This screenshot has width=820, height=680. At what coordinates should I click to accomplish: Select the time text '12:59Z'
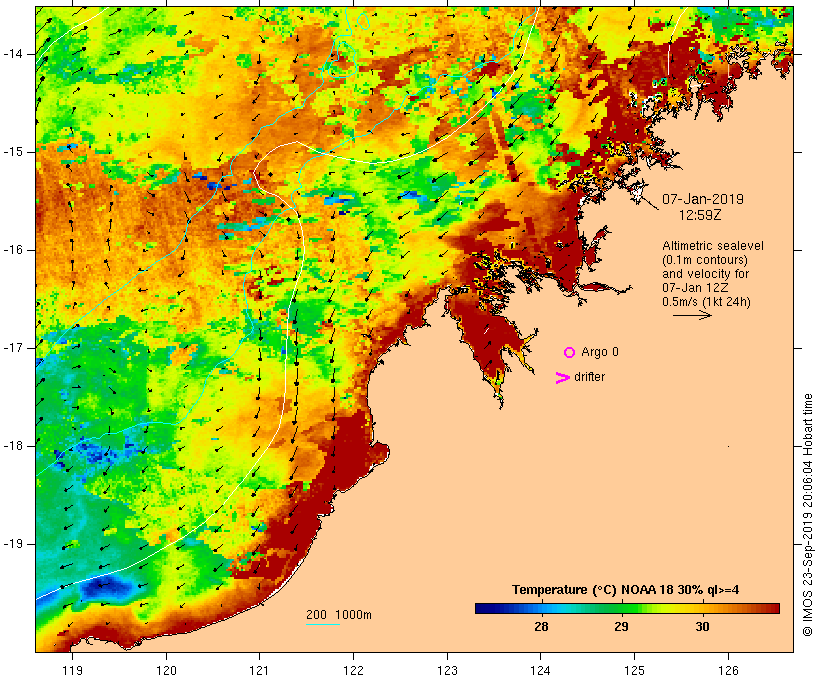700,215
